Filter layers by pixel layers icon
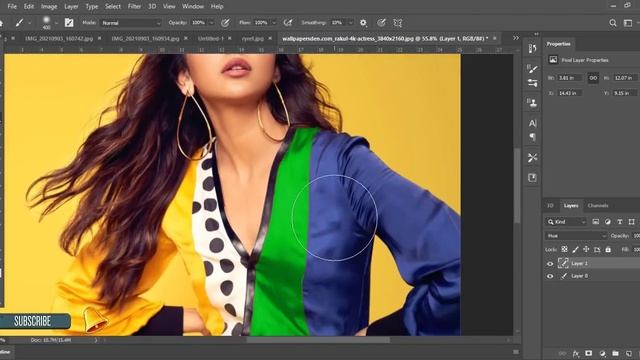640x360 pixels. click(x=596, y=222)
